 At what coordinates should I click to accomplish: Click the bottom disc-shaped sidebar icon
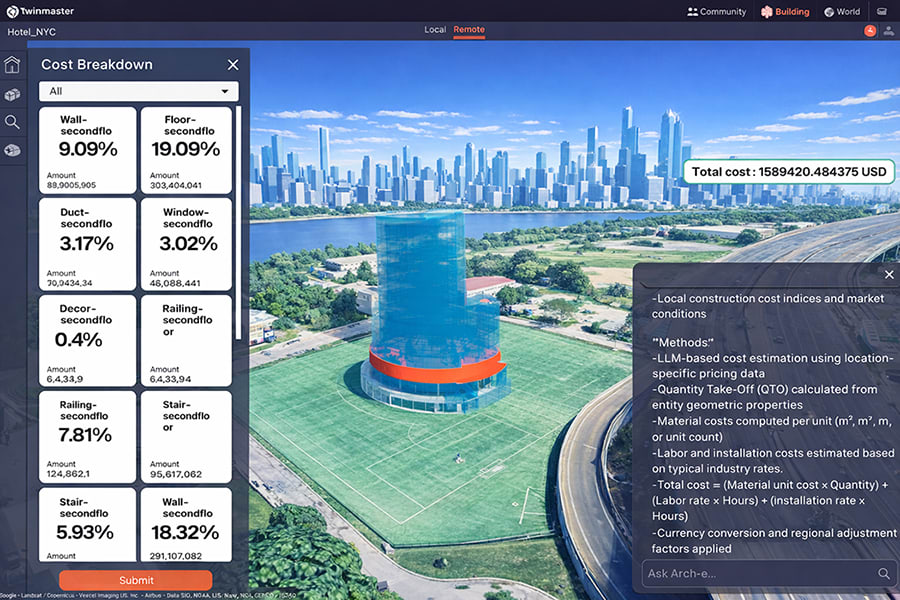click(12, 150)
